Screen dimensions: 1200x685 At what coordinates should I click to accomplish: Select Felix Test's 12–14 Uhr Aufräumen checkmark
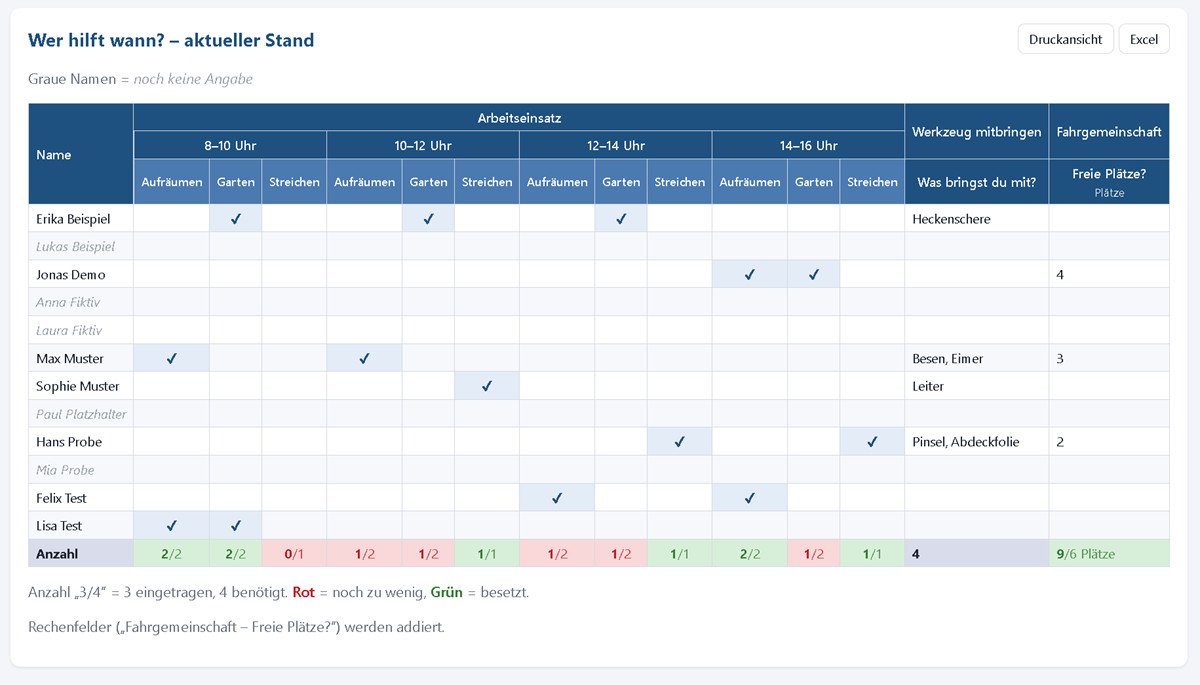(x=557, y=498)
